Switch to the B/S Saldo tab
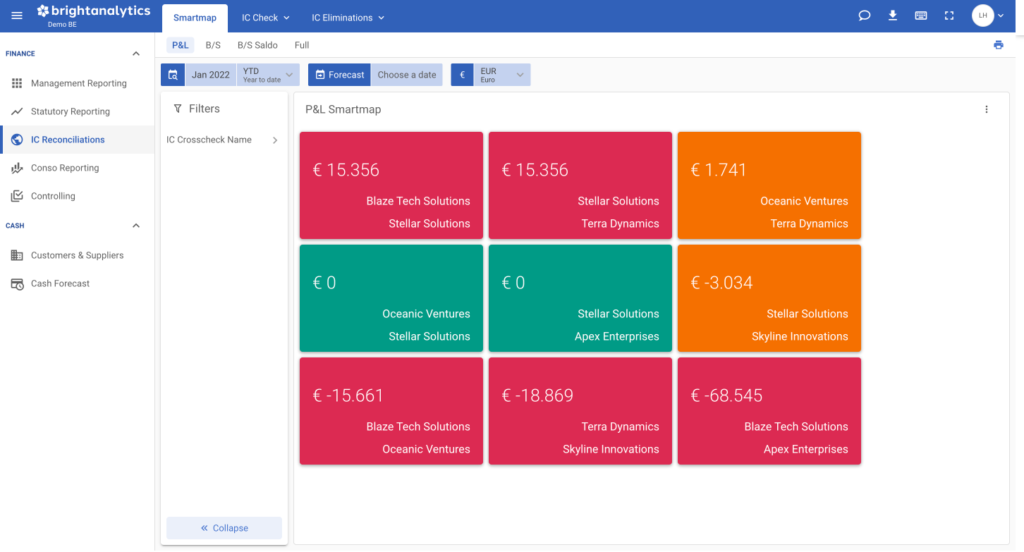Viewport: 1024px width, 552px height. [257, 45]
